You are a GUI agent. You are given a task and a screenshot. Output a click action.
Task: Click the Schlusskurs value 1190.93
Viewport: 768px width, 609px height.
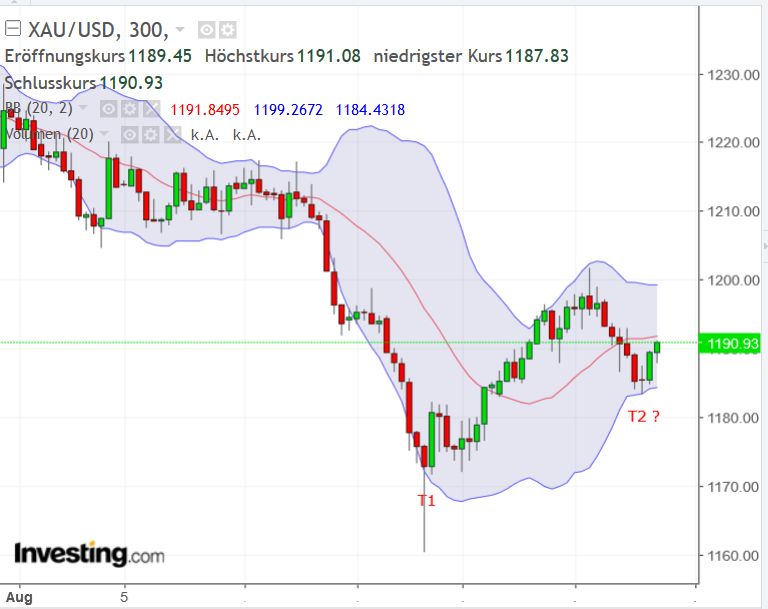131,83
